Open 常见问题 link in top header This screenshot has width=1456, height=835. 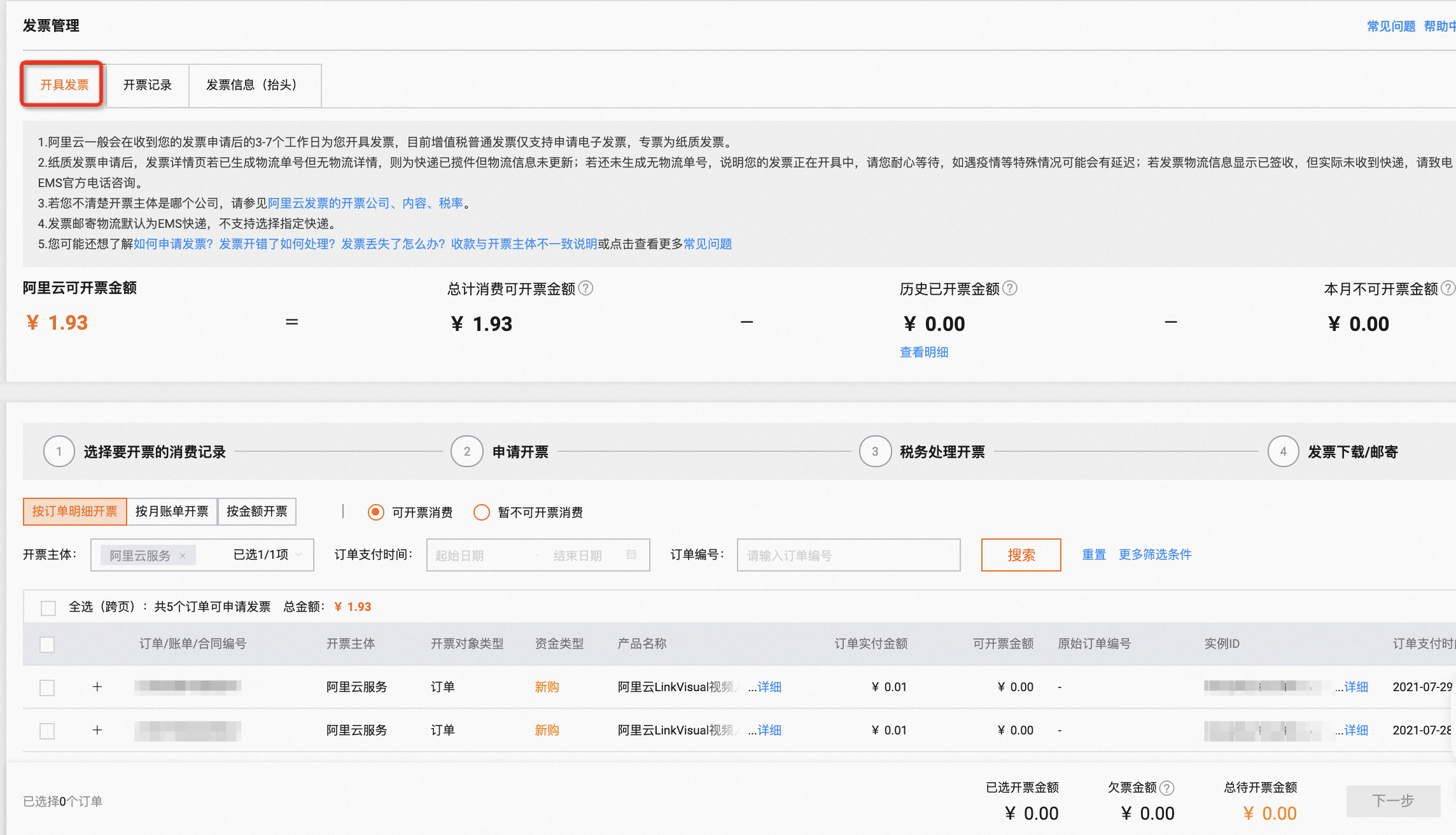click(1391, 26)
